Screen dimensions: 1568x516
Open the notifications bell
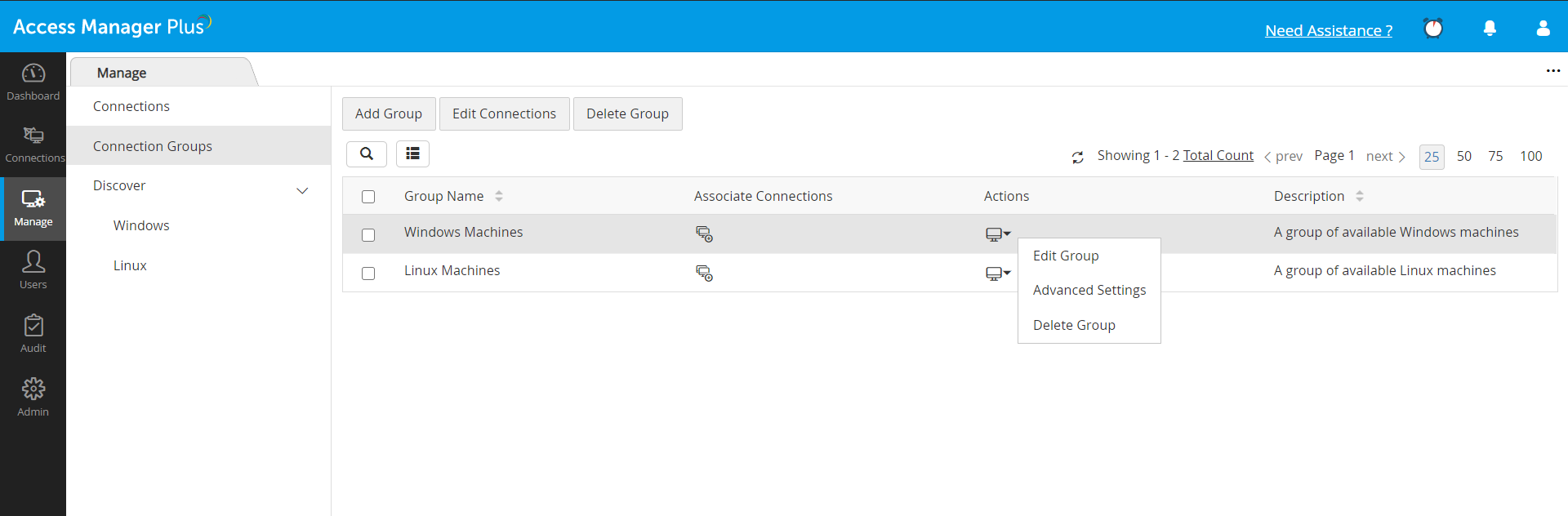[x=1490, y=29]
